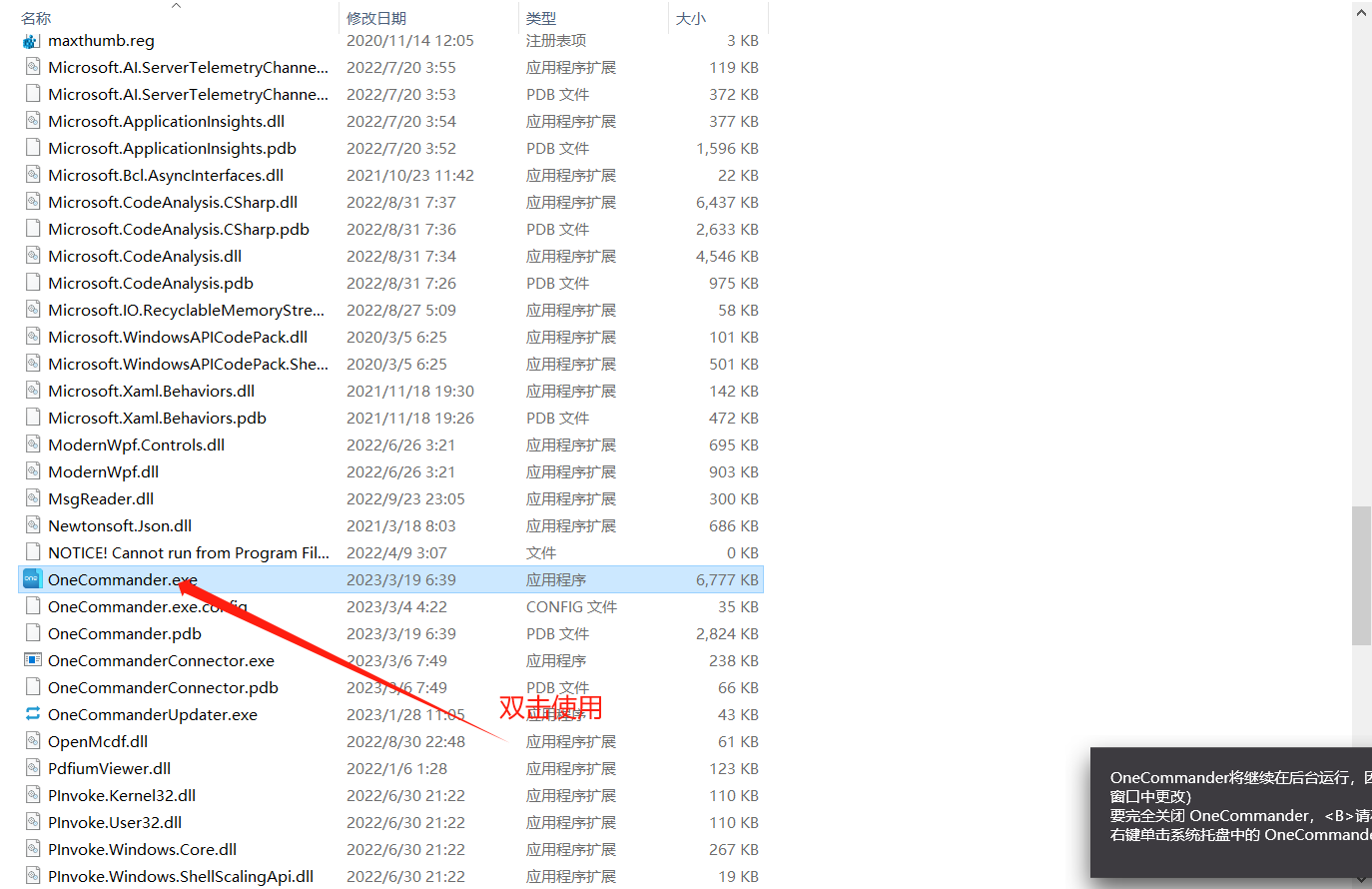Click the ModernWpf.dll file icon
Viewport: 1372px width, 889px height.
(32, 471)
